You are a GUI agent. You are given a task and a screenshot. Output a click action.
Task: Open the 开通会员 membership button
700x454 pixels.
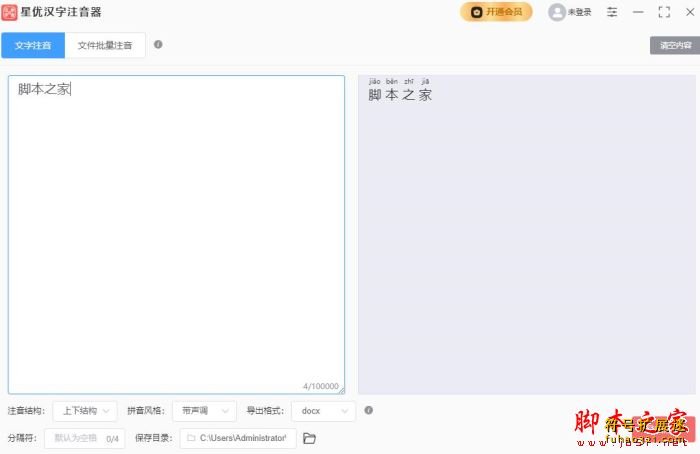coord(496,12)
